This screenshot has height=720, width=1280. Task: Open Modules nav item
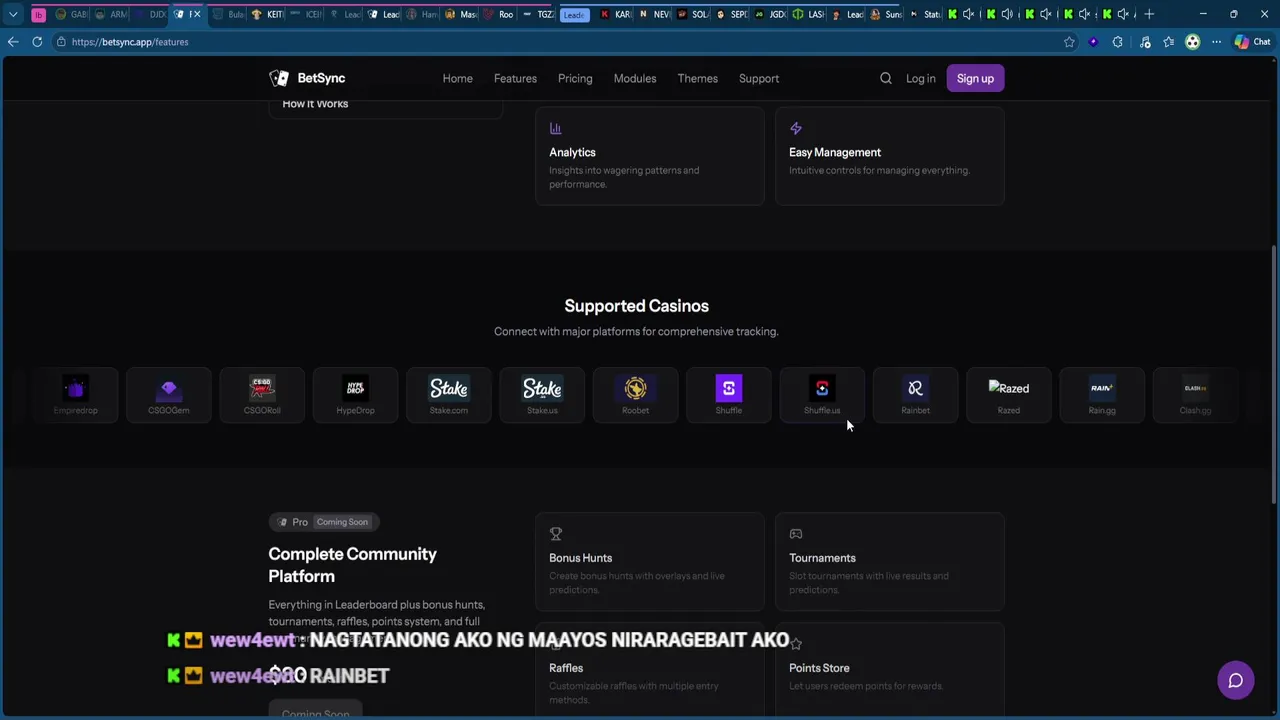click(635, 78)
